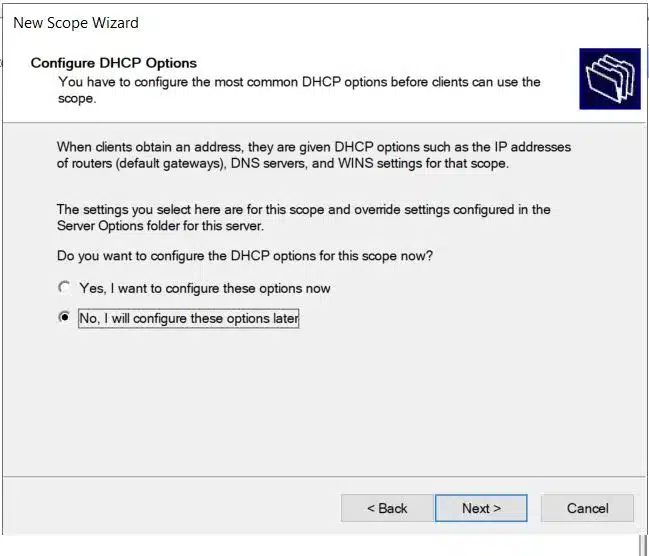
Task: Click the 'You have to configure' subtitle text
Action: pos(299,81)
